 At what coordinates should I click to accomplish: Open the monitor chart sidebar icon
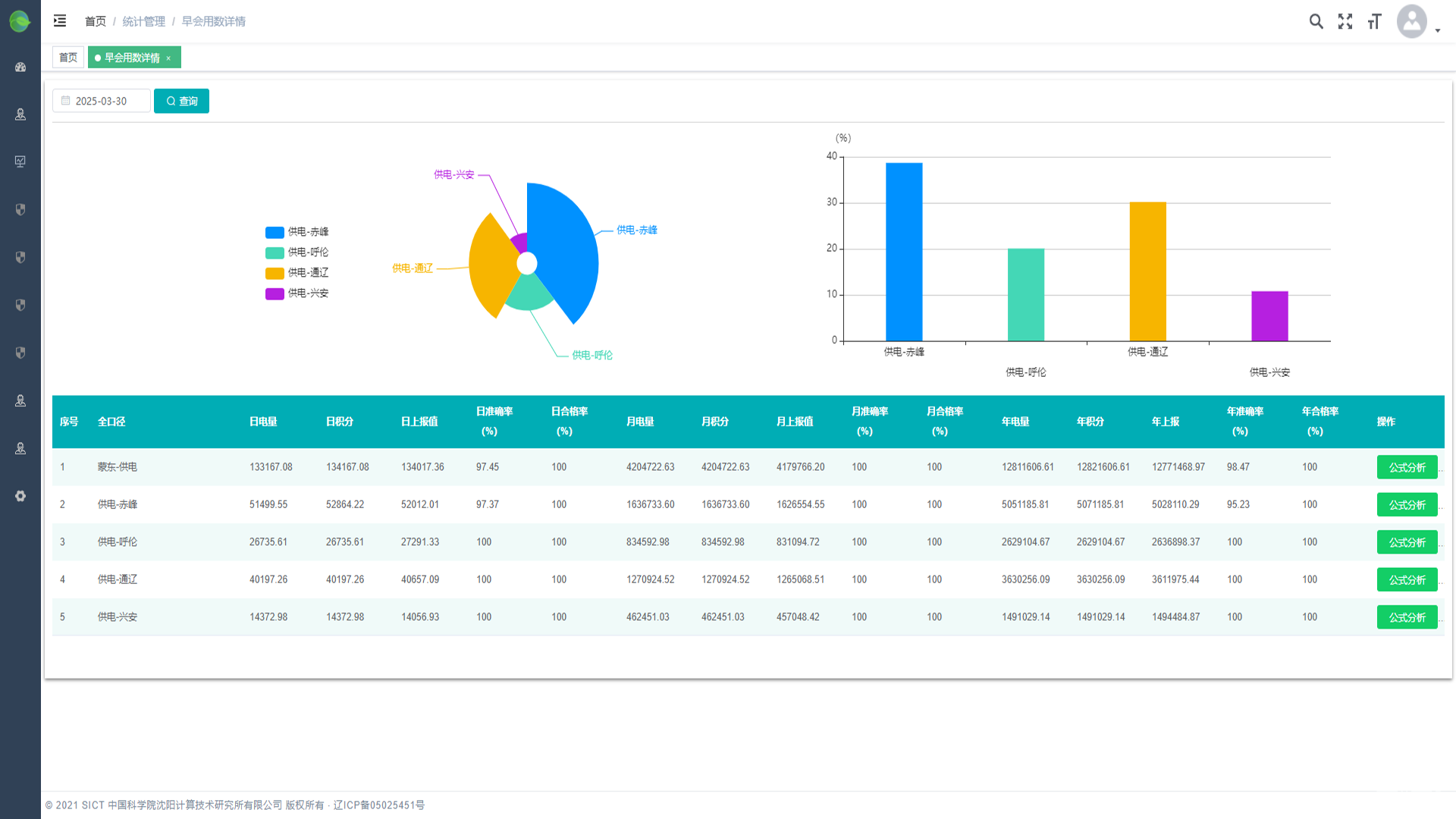[x=20, y=162]
